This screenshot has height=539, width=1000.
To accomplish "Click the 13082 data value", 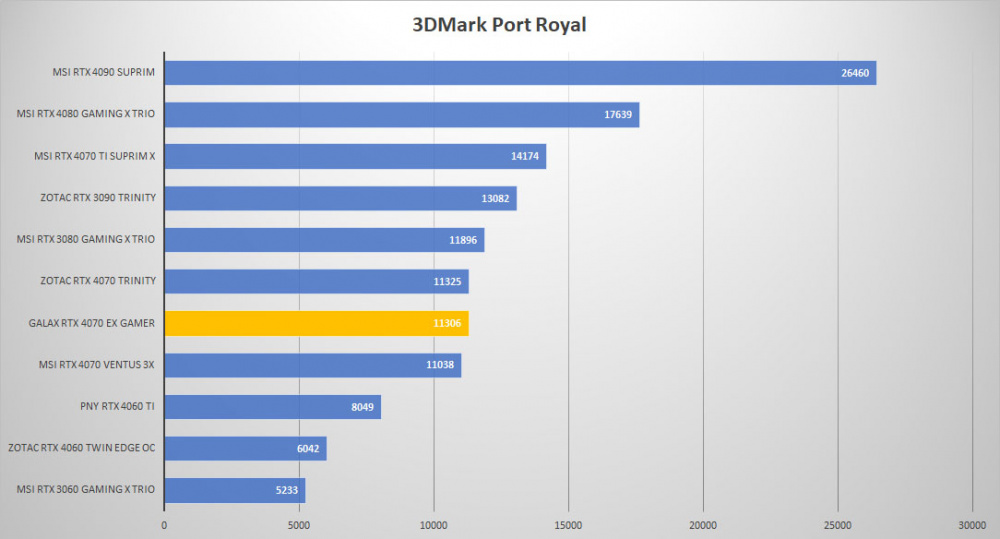I will click(496, 198).
